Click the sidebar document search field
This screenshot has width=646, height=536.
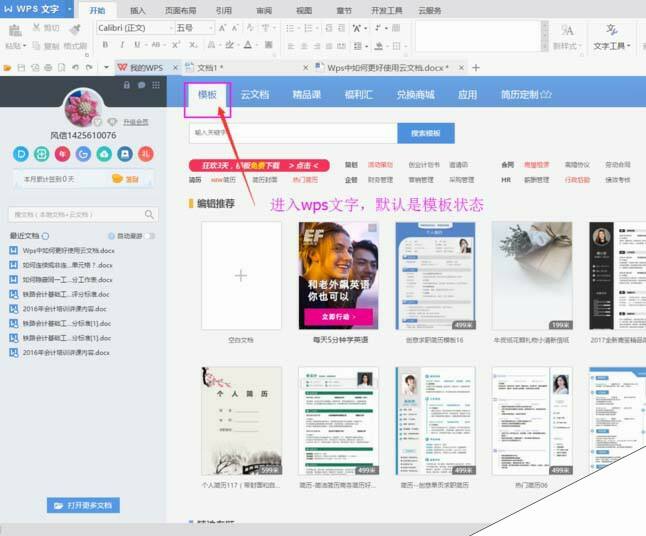pyautogui.click(x=83, y=214)
